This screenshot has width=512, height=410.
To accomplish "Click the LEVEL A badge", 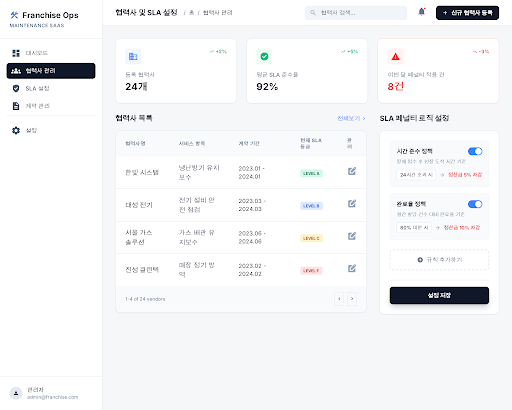I will tap(311, 173).
